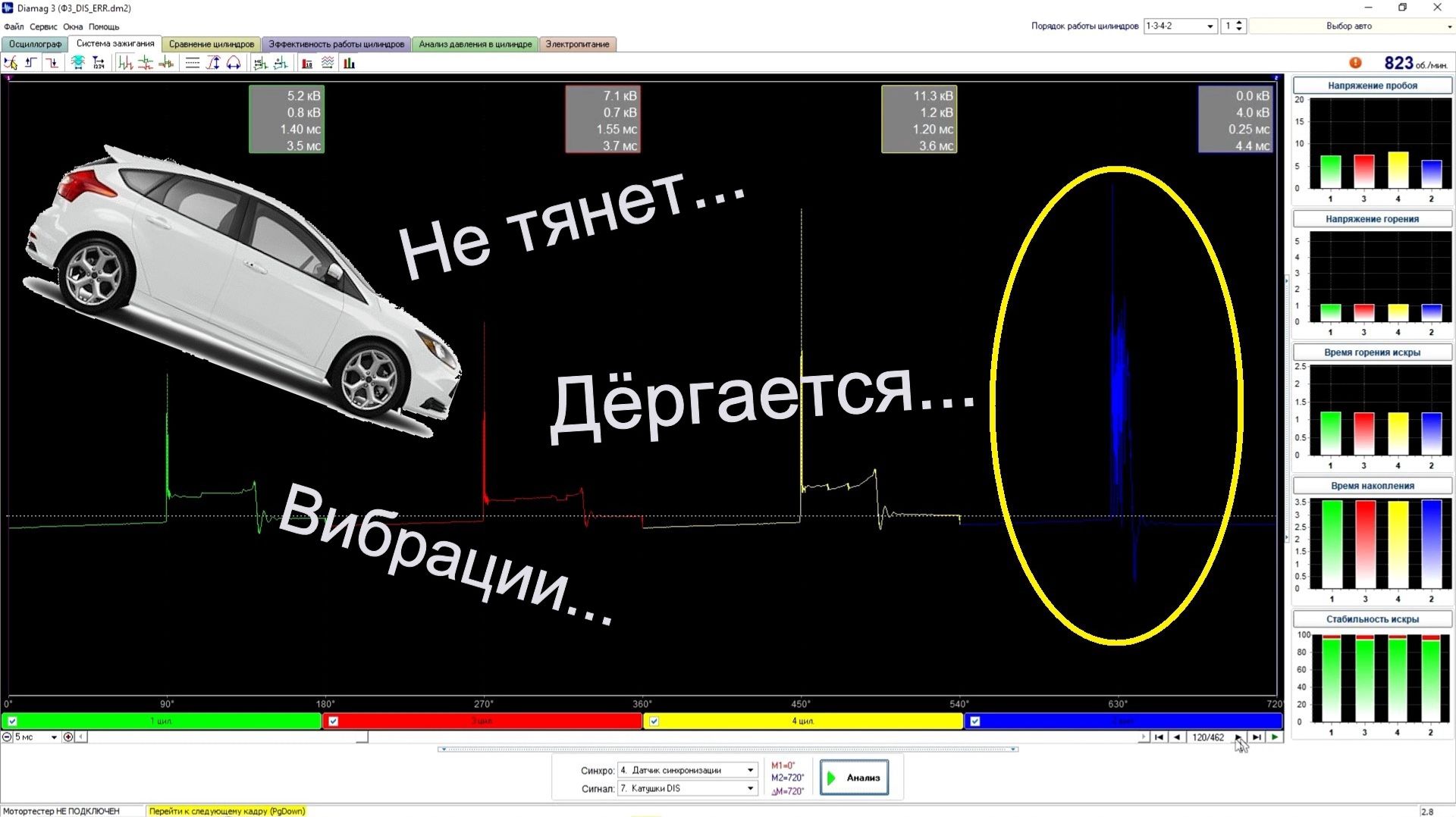Toggle horizontal marker lines icon
Image resolution: width=1456 pixels, height=817 pixels.
click(x=193, y=63)
